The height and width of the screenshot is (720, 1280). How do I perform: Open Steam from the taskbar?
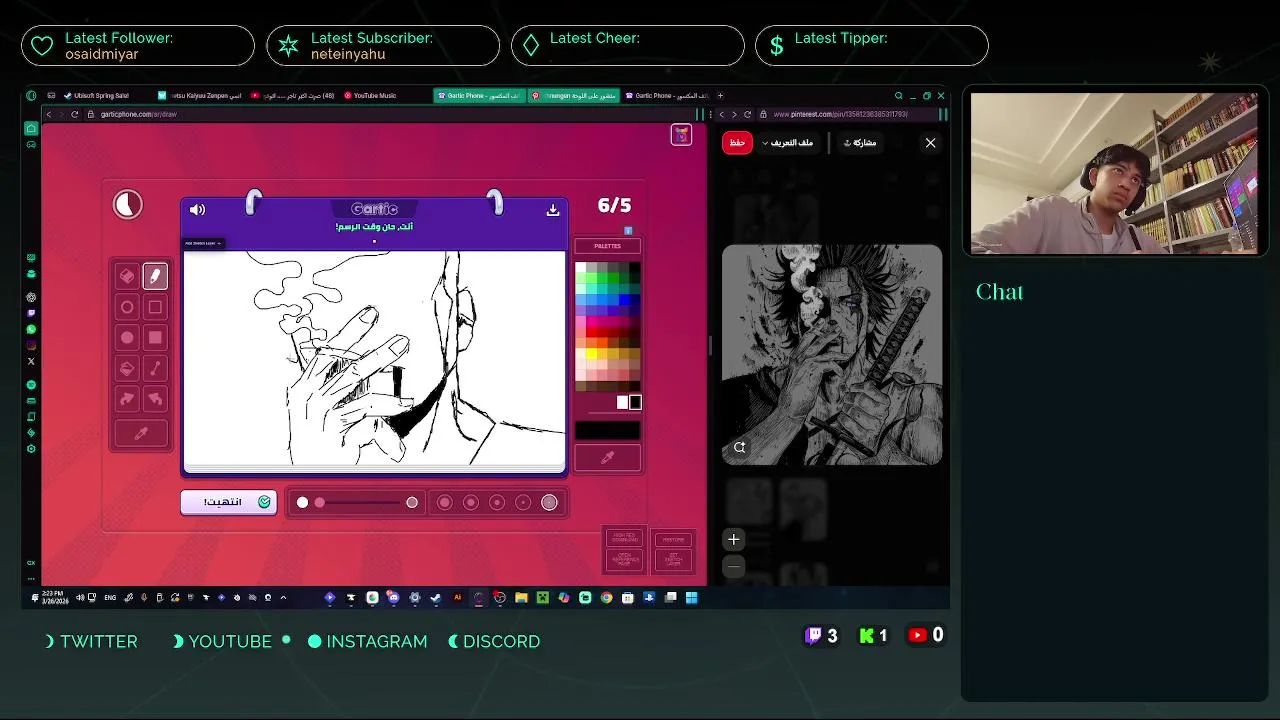tap(436, 598)
